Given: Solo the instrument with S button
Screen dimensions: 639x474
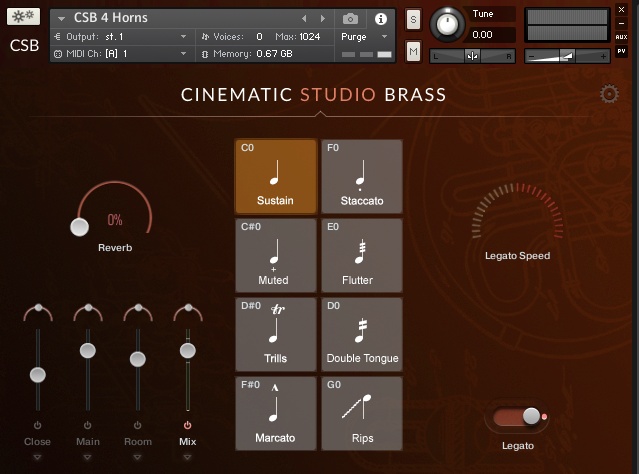Looking at the screenshot, I should (x=413, y=20).
